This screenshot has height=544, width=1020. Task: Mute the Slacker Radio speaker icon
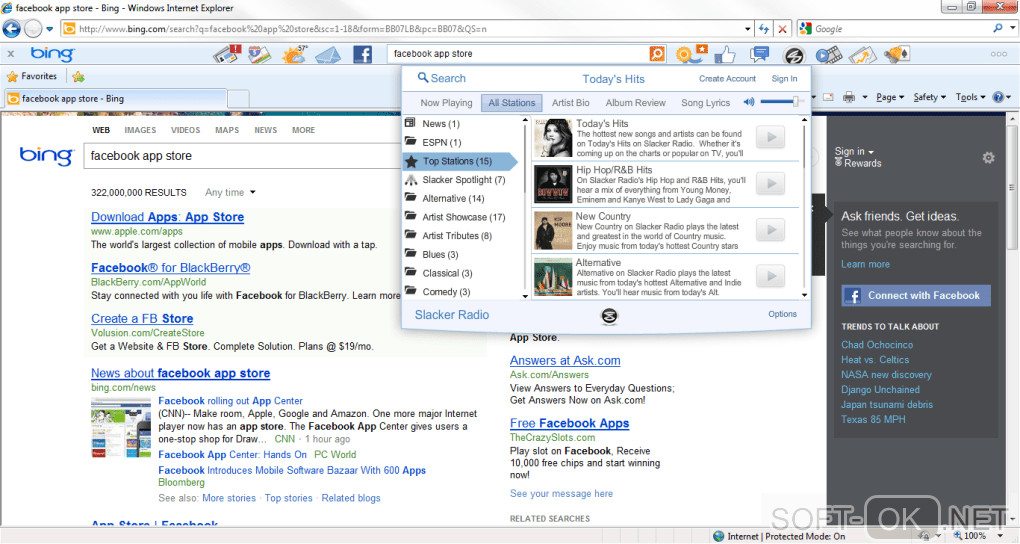pyautogui.click(x=749, y=102)
